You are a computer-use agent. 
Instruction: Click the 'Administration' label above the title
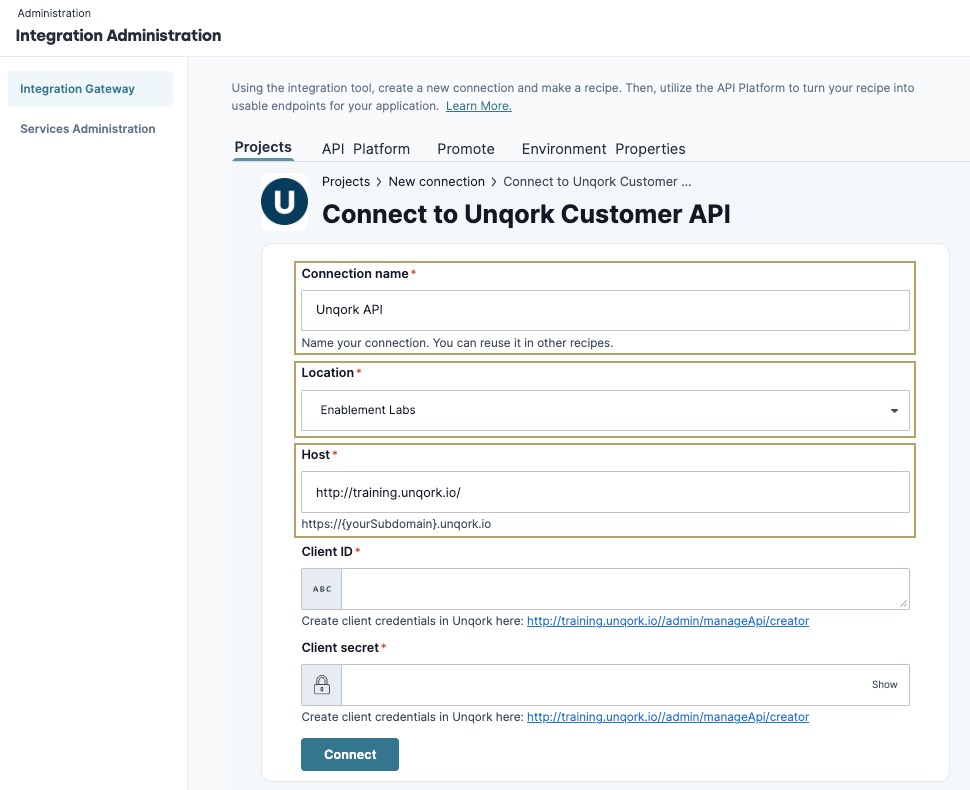54,13
